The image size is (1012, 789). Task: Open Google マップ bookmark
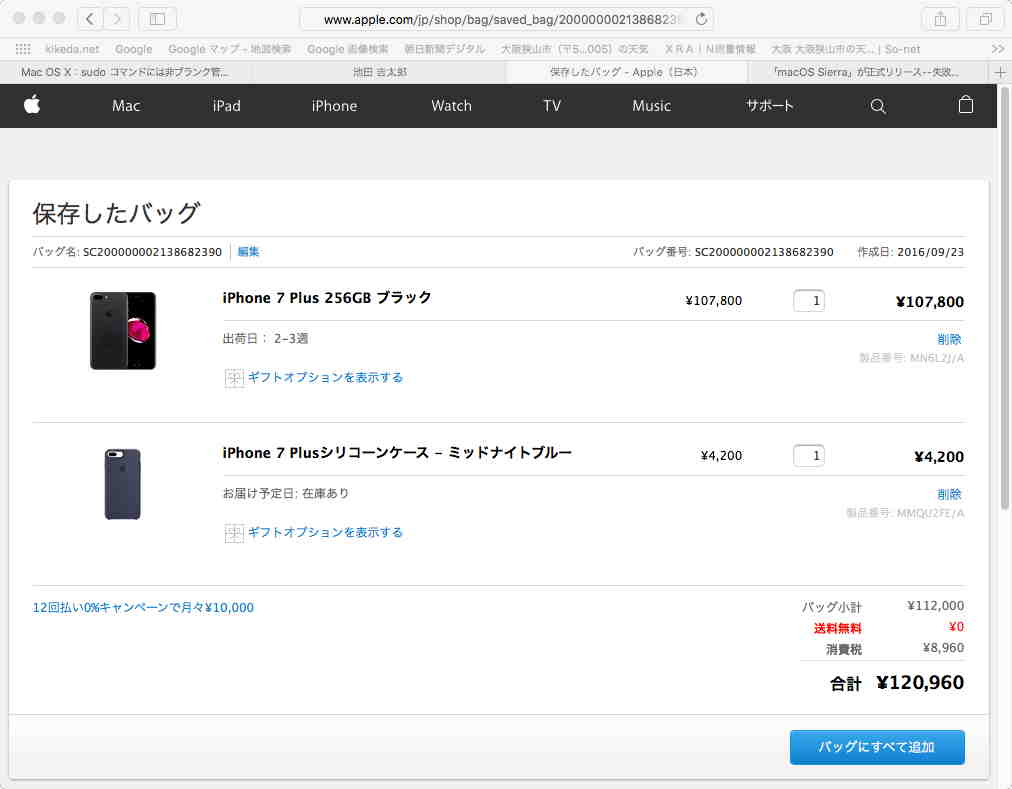pos(229,49)
